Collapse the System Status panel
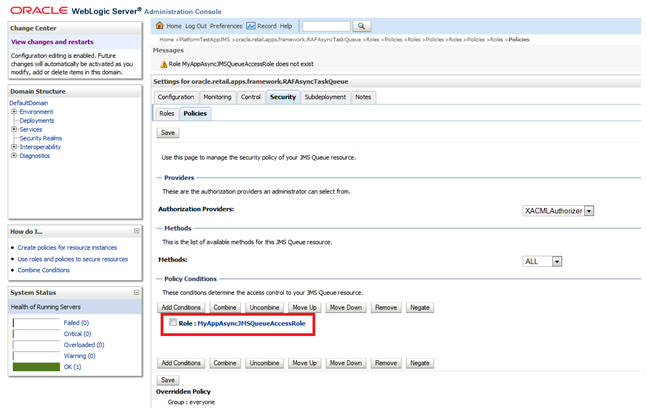Image resolution: width=647 pixels, height=408 pixels. [137, 292]
